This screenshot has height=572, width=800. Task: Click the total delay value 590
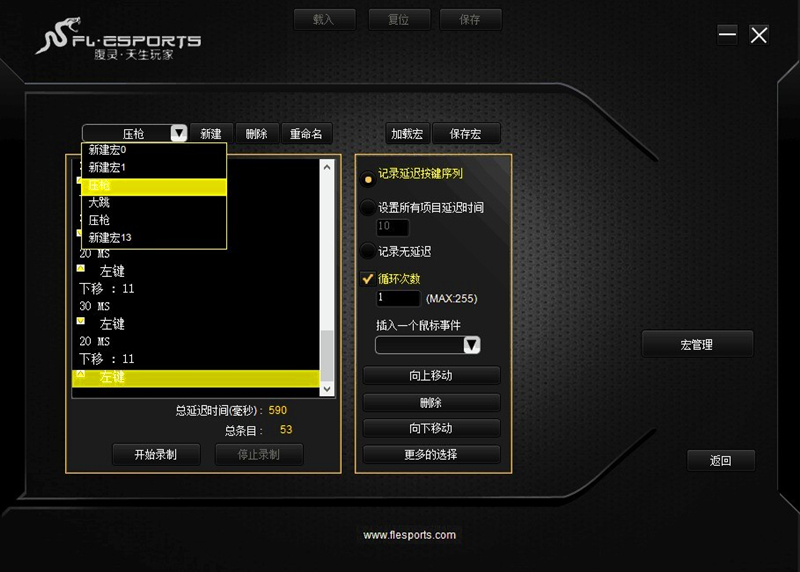coord(278,410)
